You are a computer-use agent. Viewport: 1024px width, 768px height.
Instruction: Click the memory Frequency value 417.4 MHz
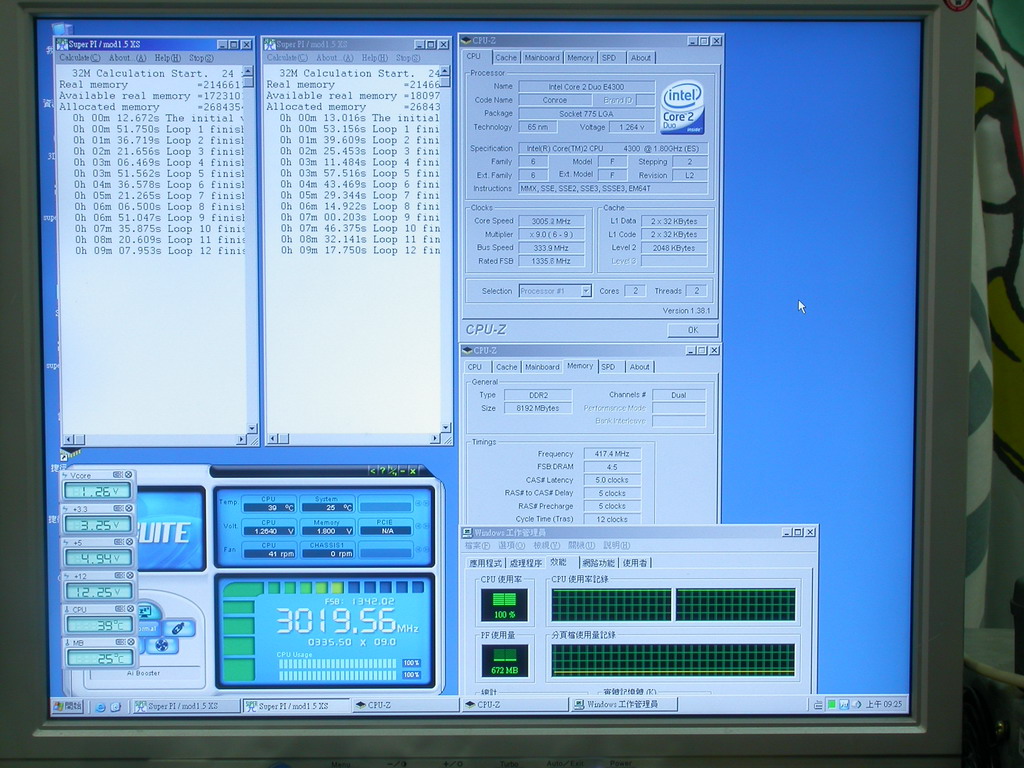point(612,454)
